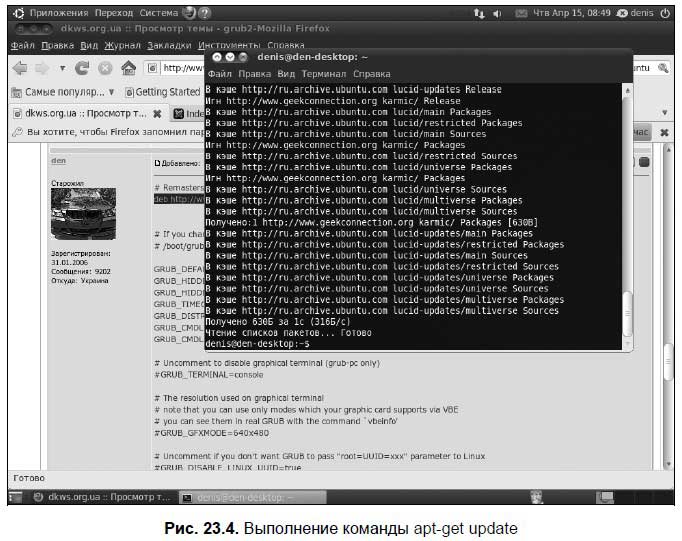Screen dimensions: 682x541
Task: Click the Firefox URL address field
Action: 174,68
